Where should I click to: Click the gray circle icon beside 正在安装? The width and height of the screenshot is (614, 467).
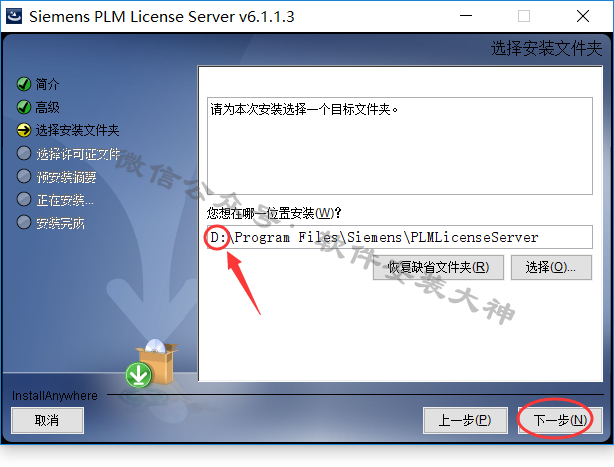[x=24, y=199]
